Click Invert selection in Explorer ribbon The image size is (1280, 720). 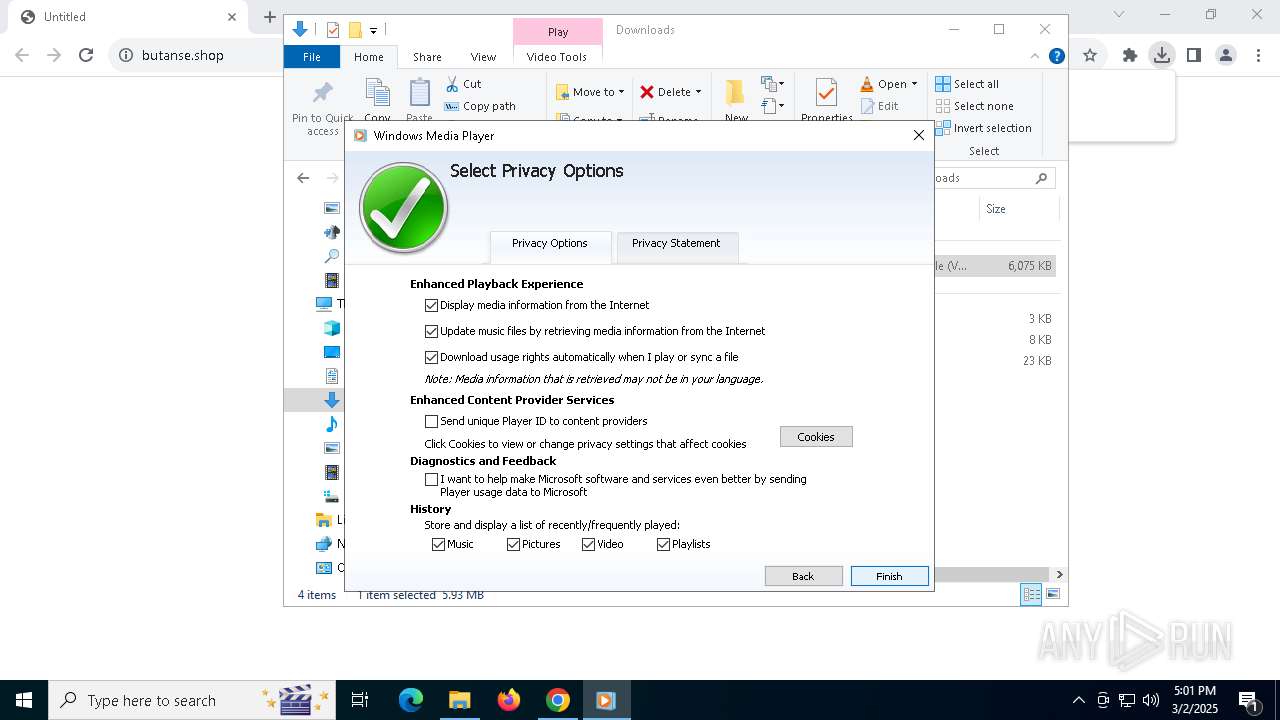click(x=983, y=128)
